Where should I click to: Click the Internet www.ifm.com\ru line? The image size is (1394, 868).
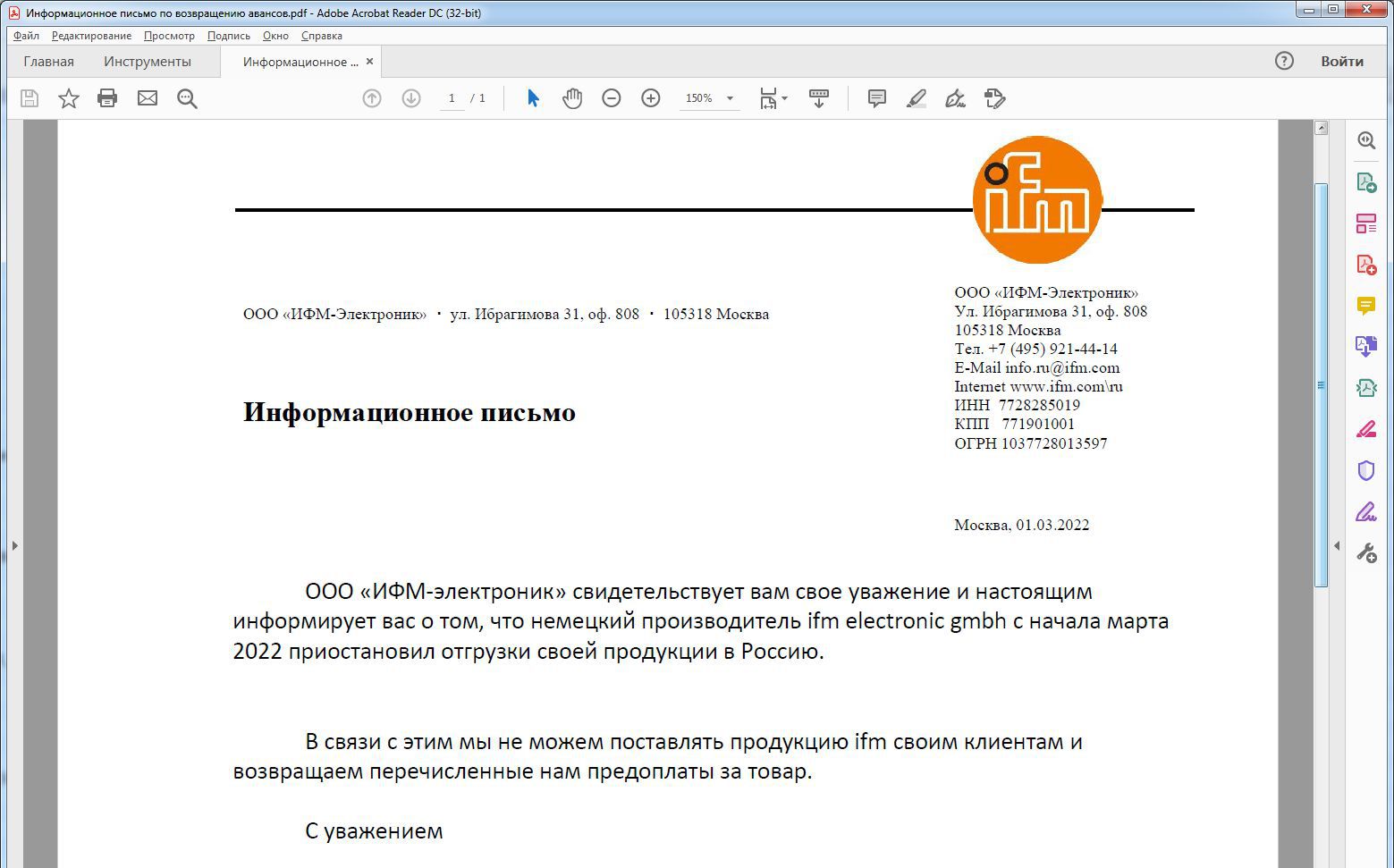1038,386
